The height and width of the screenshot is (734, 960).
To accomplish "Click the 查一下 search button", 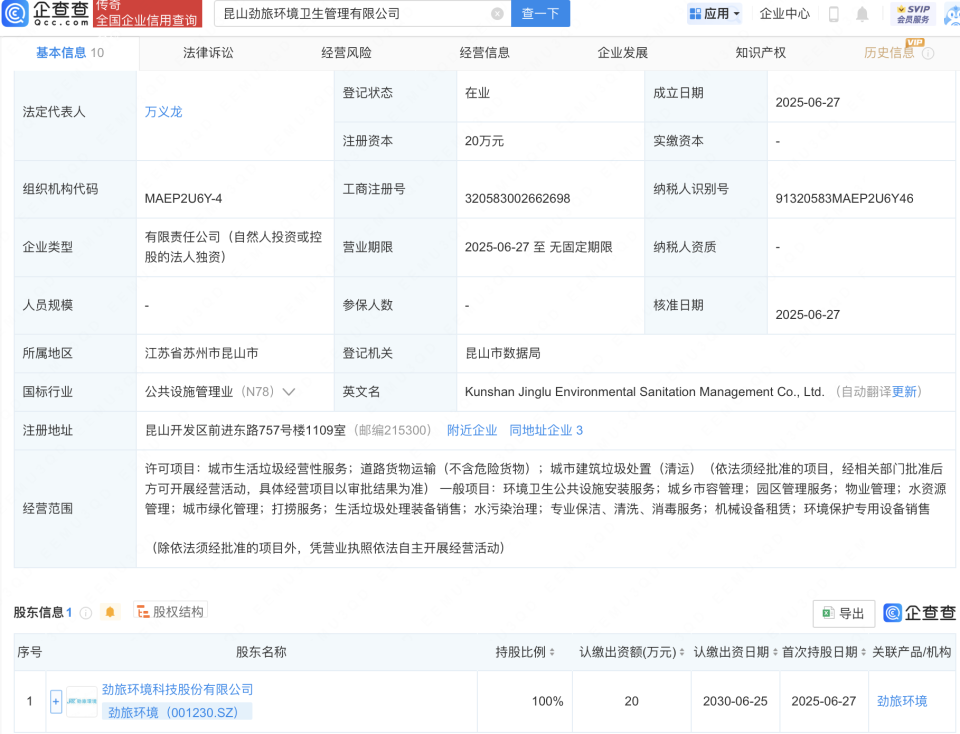I will (x=540, y=13).
